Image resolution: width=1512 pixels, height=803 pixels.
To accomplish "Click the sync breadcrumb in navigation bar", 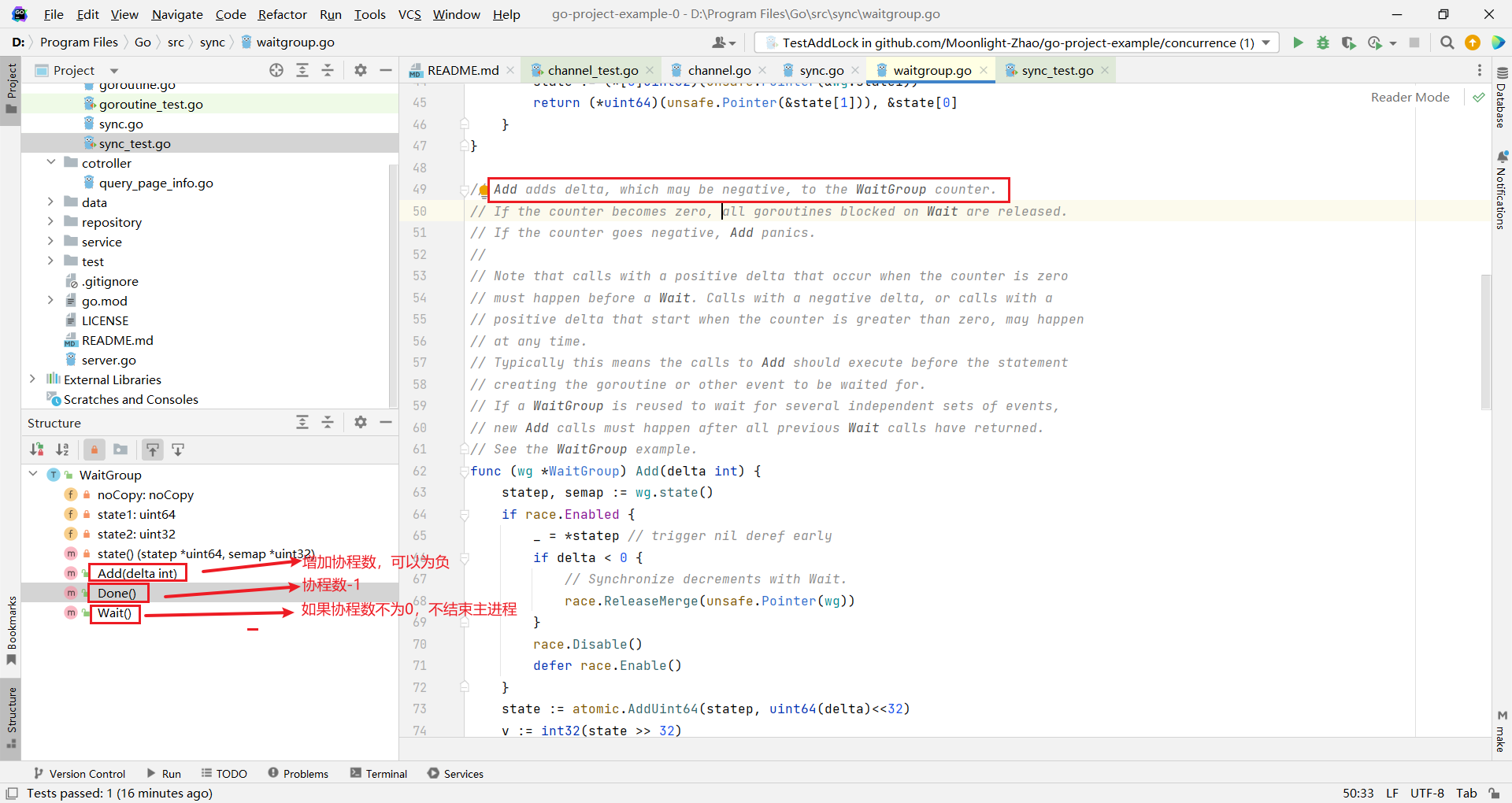I will coord(212,42).
